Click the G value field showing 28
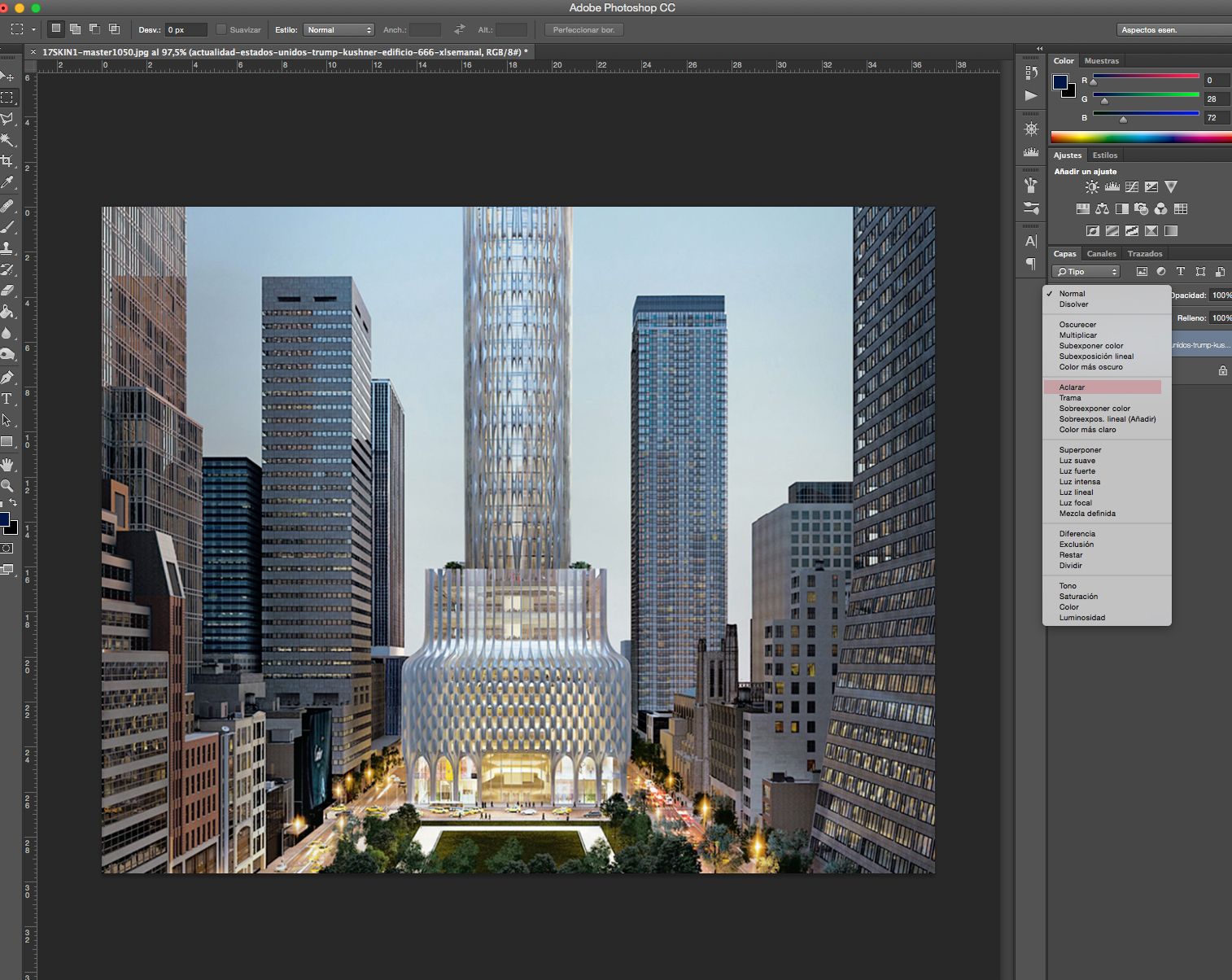This screenshot has width=1232, height=980. coord(1217,99)
